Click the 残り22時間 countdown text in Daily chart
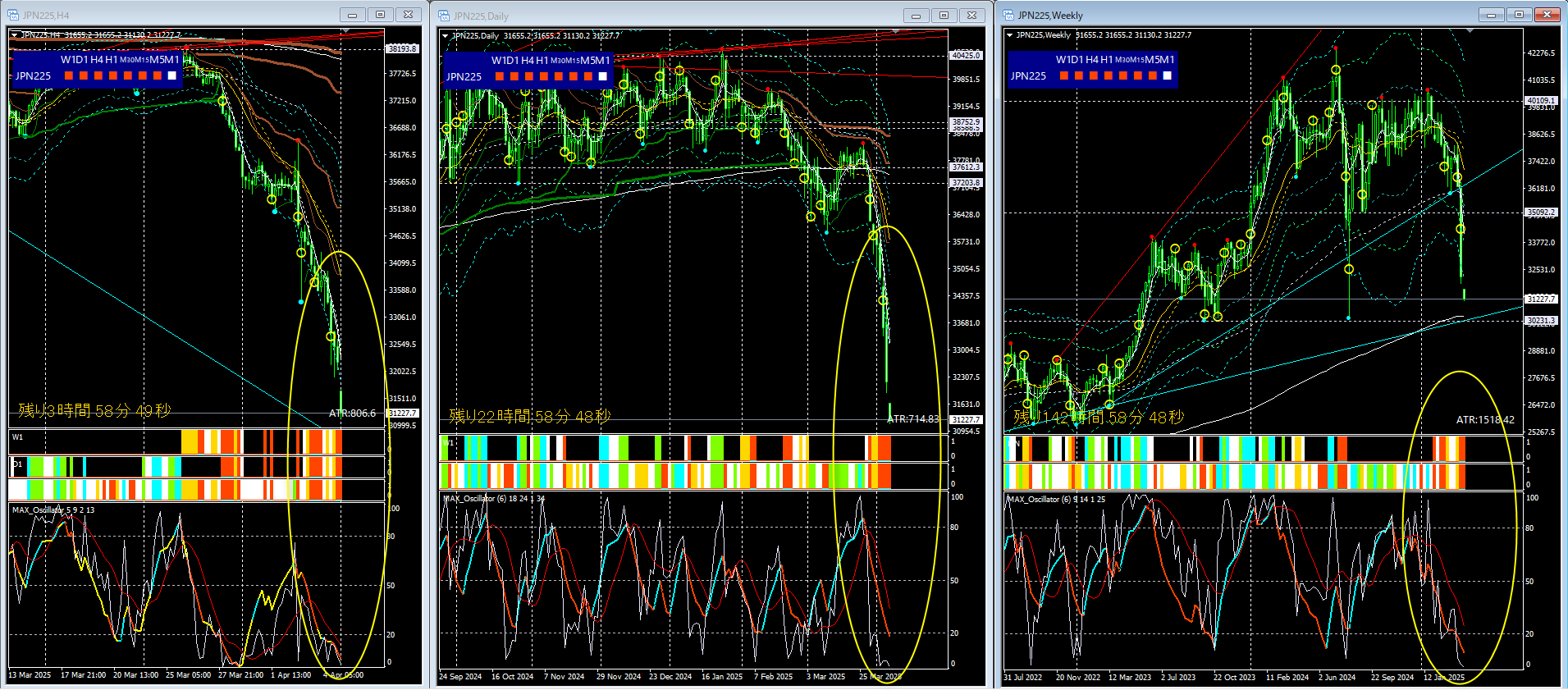Viewport: 1568px width, 690px height. [530, 416]
